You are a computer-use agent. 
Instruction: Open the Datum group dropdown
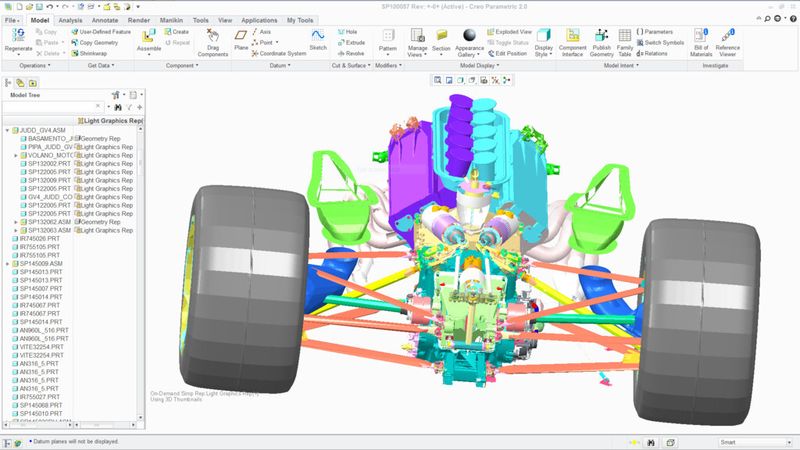(x=280, y=65)
